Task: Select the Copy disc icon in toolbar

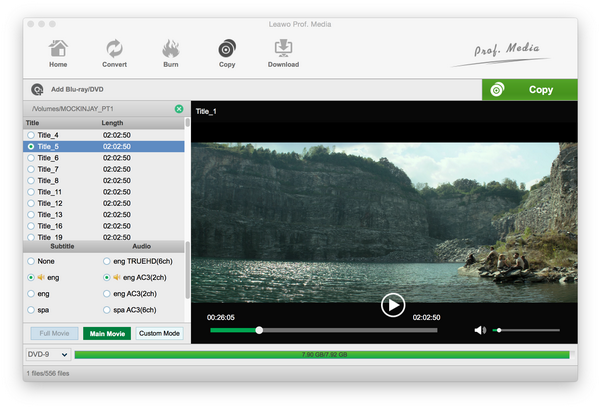Action: 227,48
